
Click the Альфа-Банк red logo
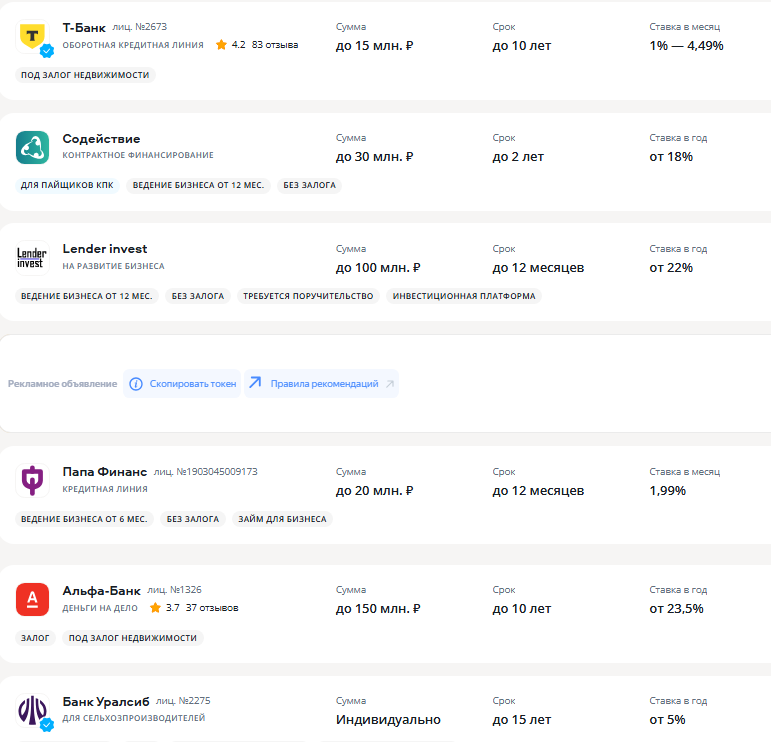pyautogui.click(x=32, y=599)
